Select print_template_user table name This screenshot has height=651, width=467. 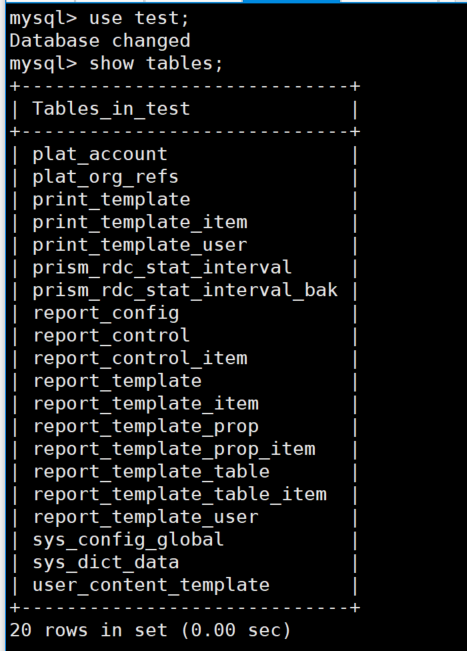(140, 245)
